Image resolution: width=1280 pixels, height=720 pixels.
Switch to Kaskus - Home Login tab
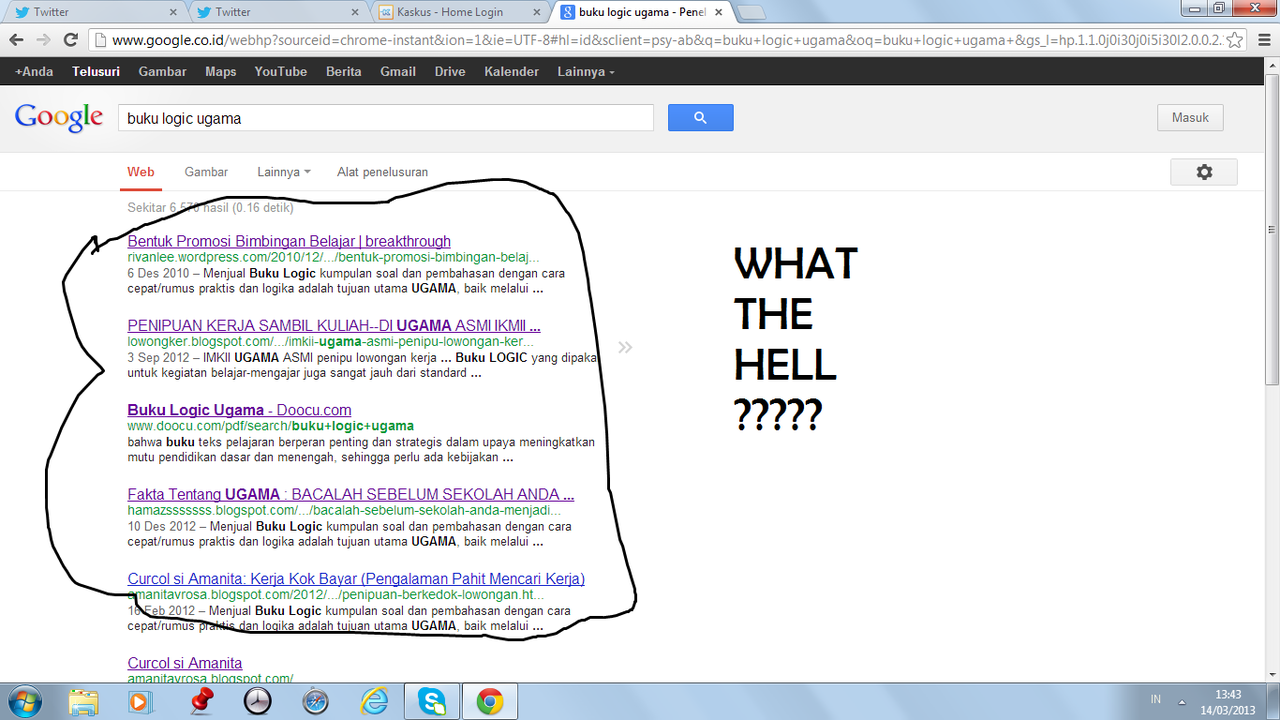[461, 12]
